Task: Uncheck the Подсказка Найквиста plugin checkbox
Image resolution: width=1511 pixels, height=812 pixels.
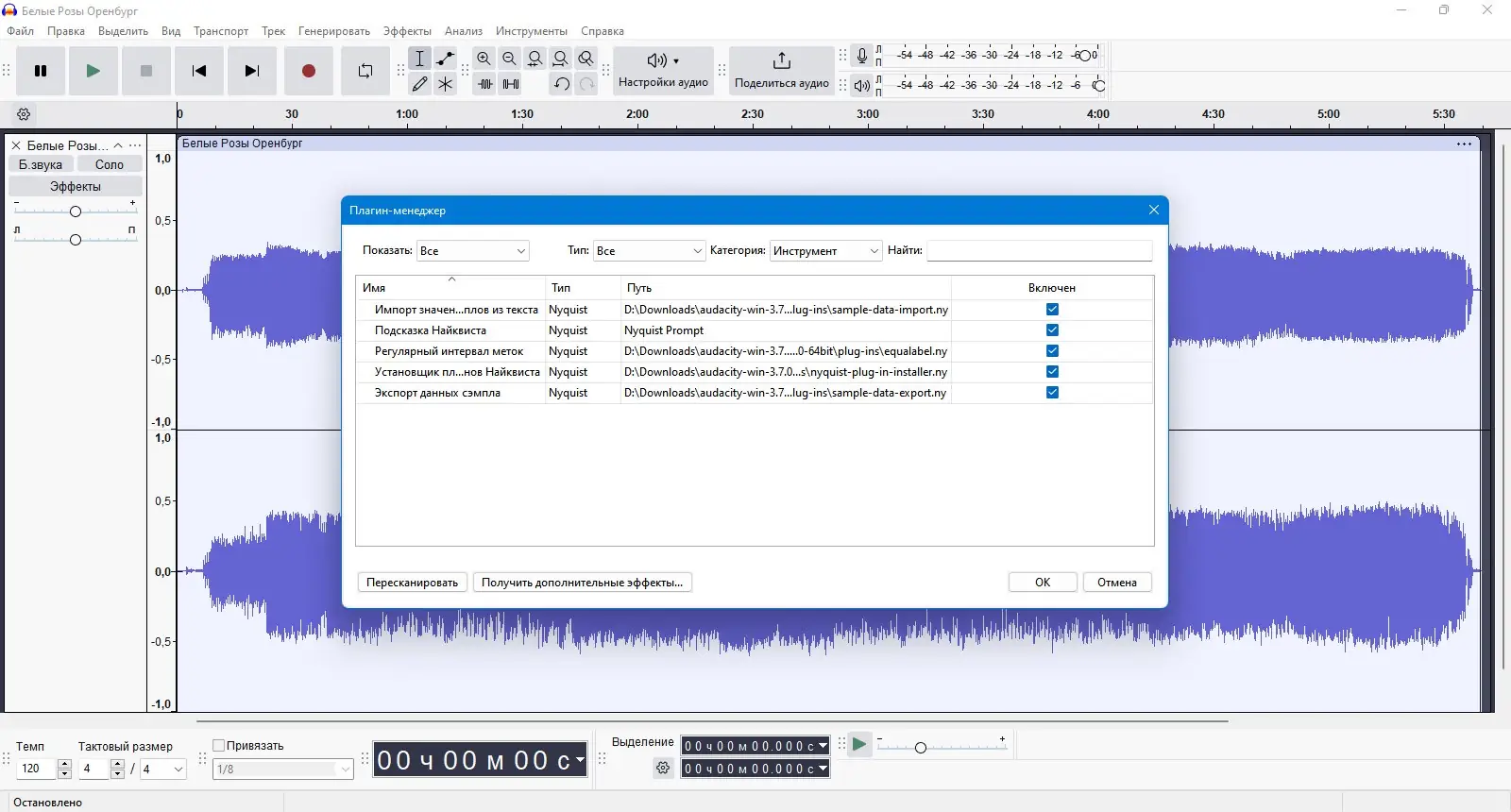Action: pos(1052,330)
